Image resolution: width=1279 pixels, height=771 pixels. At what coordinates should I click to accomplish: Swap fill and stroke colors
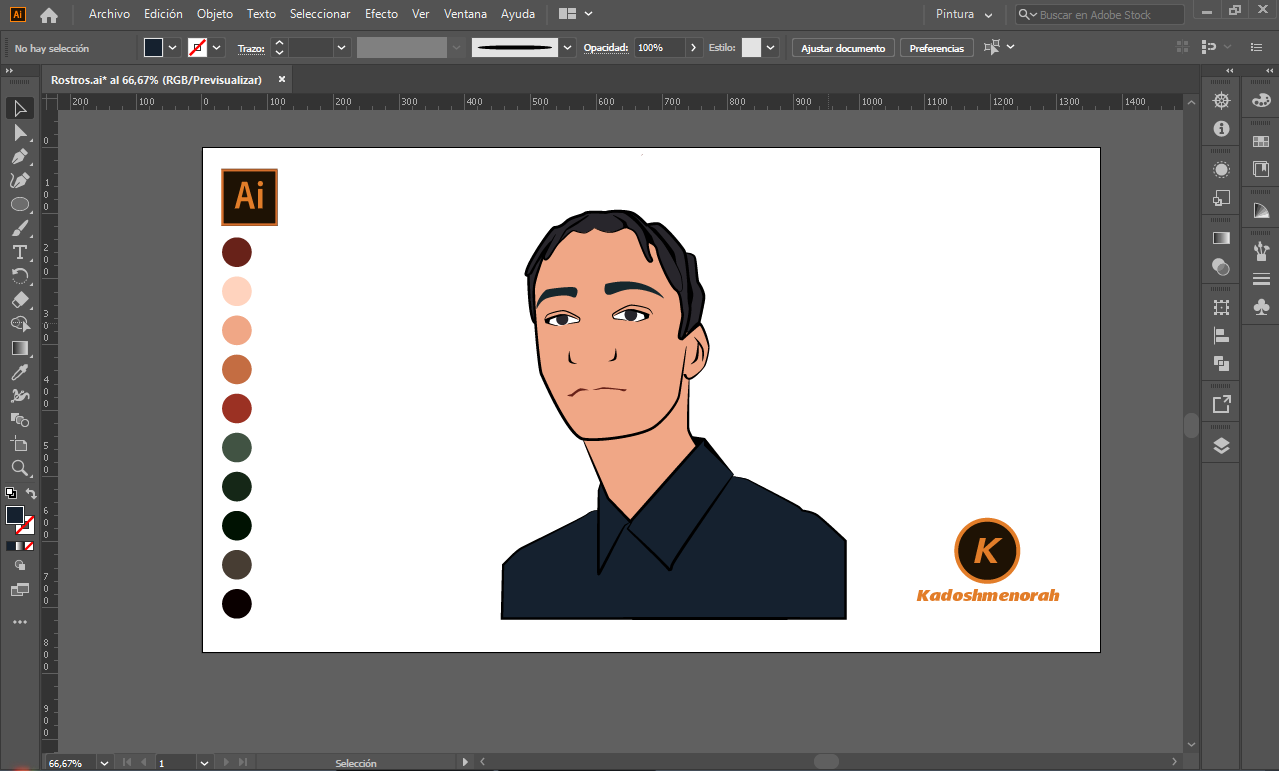pos(31,494)
